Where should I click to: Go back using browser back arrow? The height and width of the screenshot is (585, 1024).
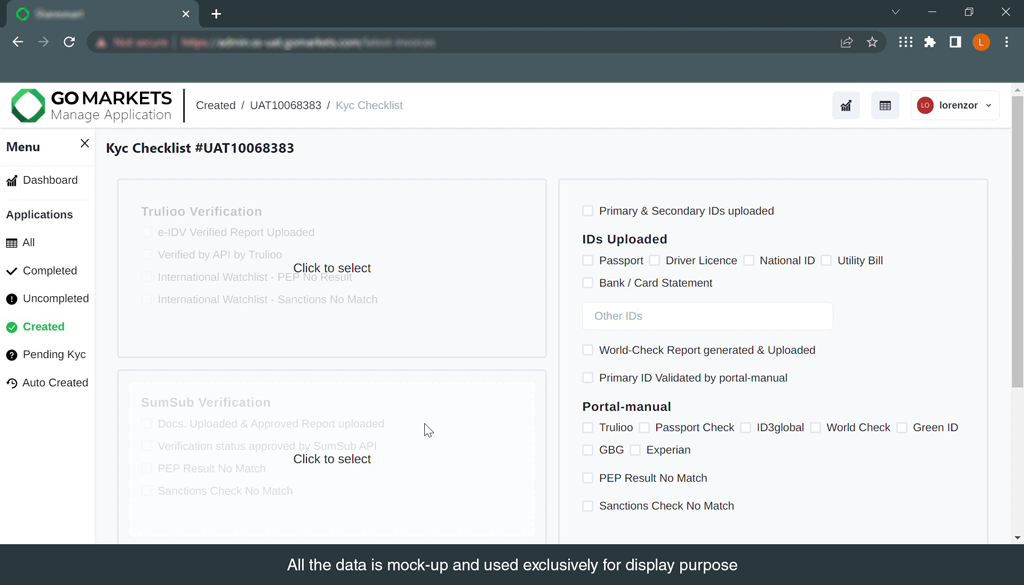[x=18, y=42]
